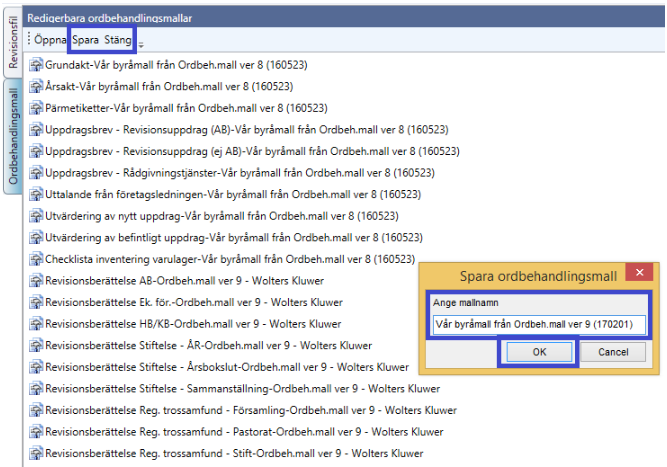Click the icon for Revisionsberättelse Stiftelse - Årsbokslut
The image size is (667, 467).
click(x=36, y=367)
